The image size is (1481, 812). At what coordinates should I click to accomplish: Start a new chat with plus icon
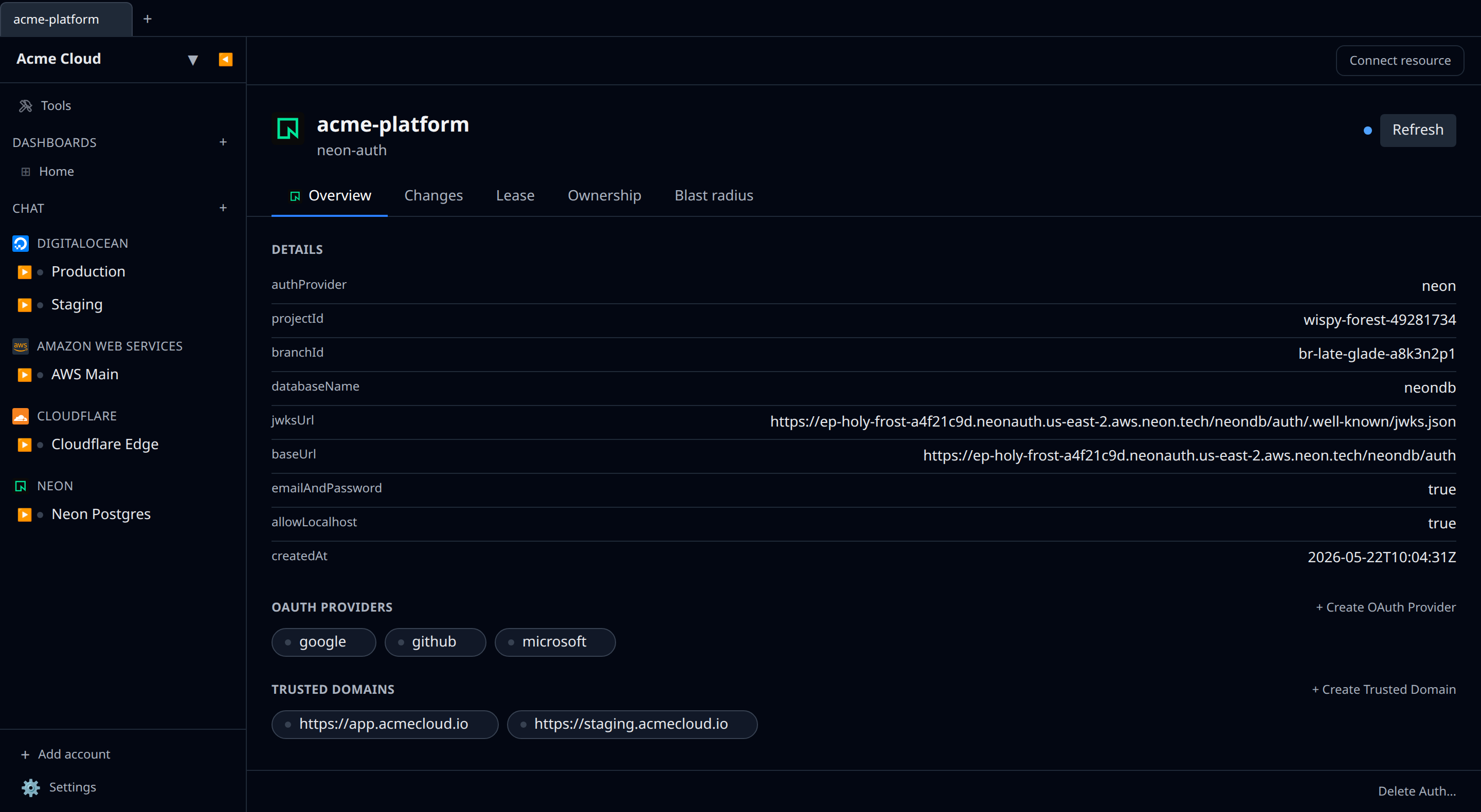coord(223,208)
